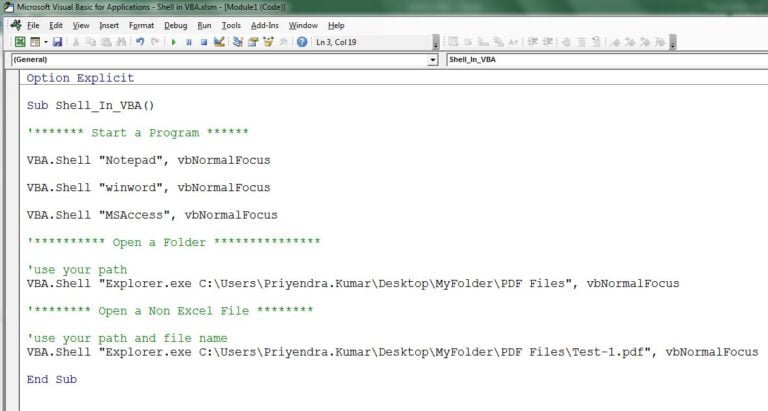
Task: Toggle Design Mode icon
Action: click(219, 42)
